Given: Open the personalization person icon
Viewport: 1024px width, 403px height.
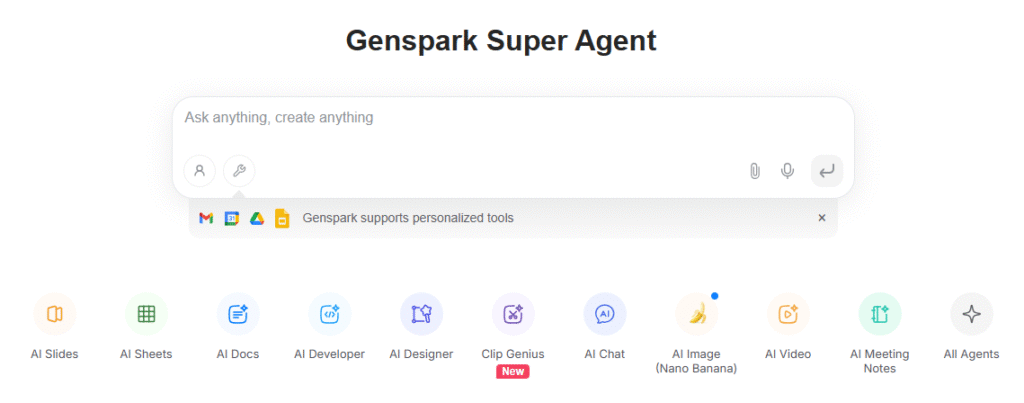Looking at the screenshot, I should click(200, 171).
